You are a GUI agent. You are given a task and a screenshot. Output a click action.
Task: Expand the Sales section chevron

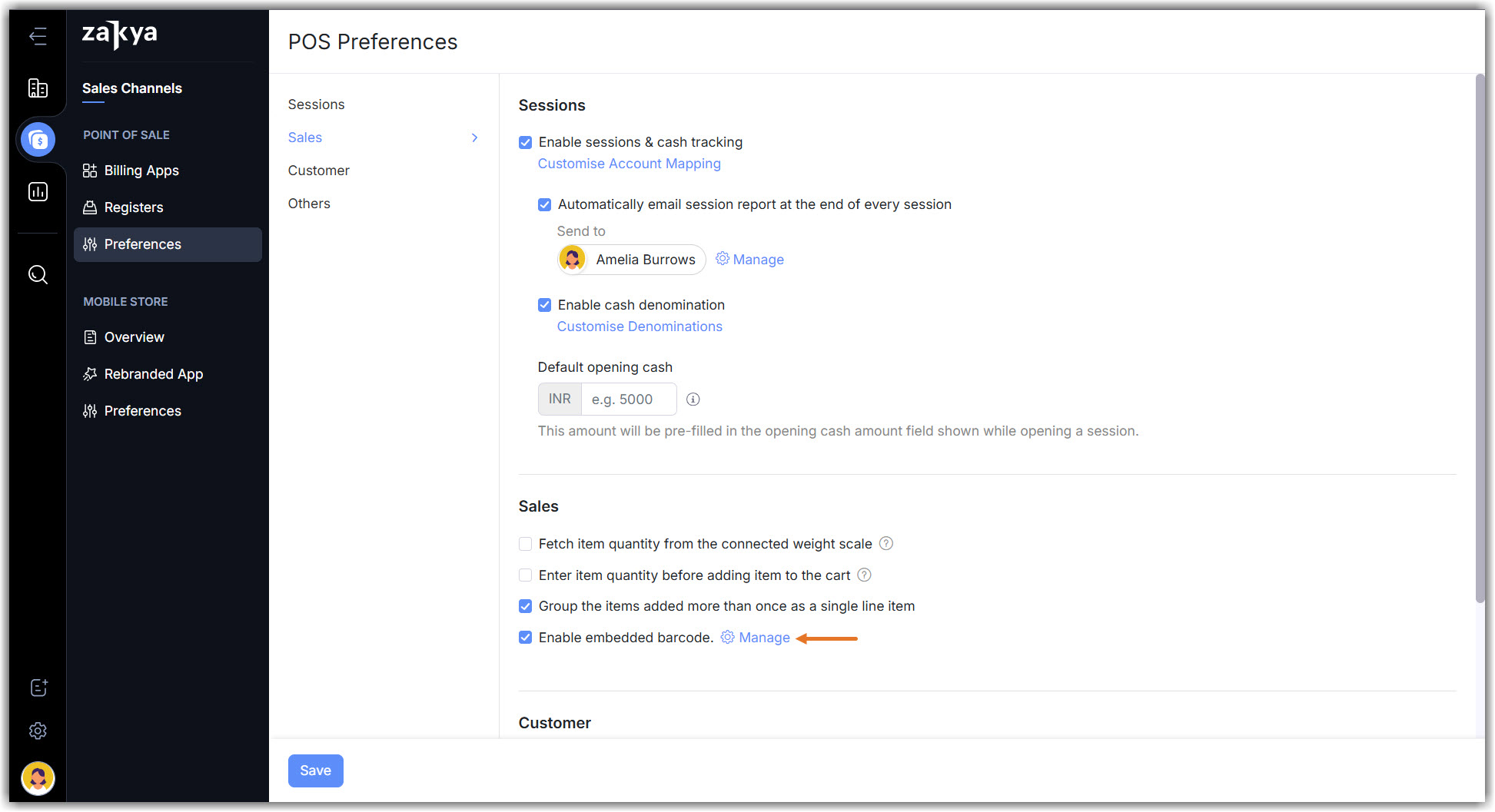(x=474, y=138)
